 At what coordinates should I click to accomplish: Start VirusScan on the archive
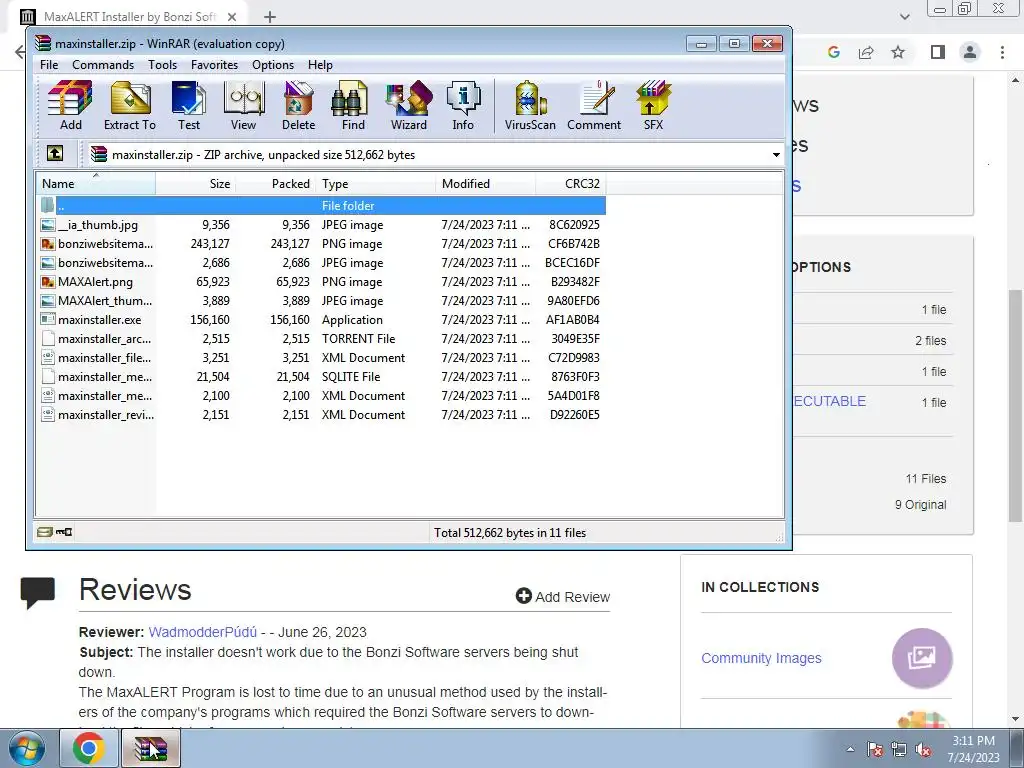530,106
